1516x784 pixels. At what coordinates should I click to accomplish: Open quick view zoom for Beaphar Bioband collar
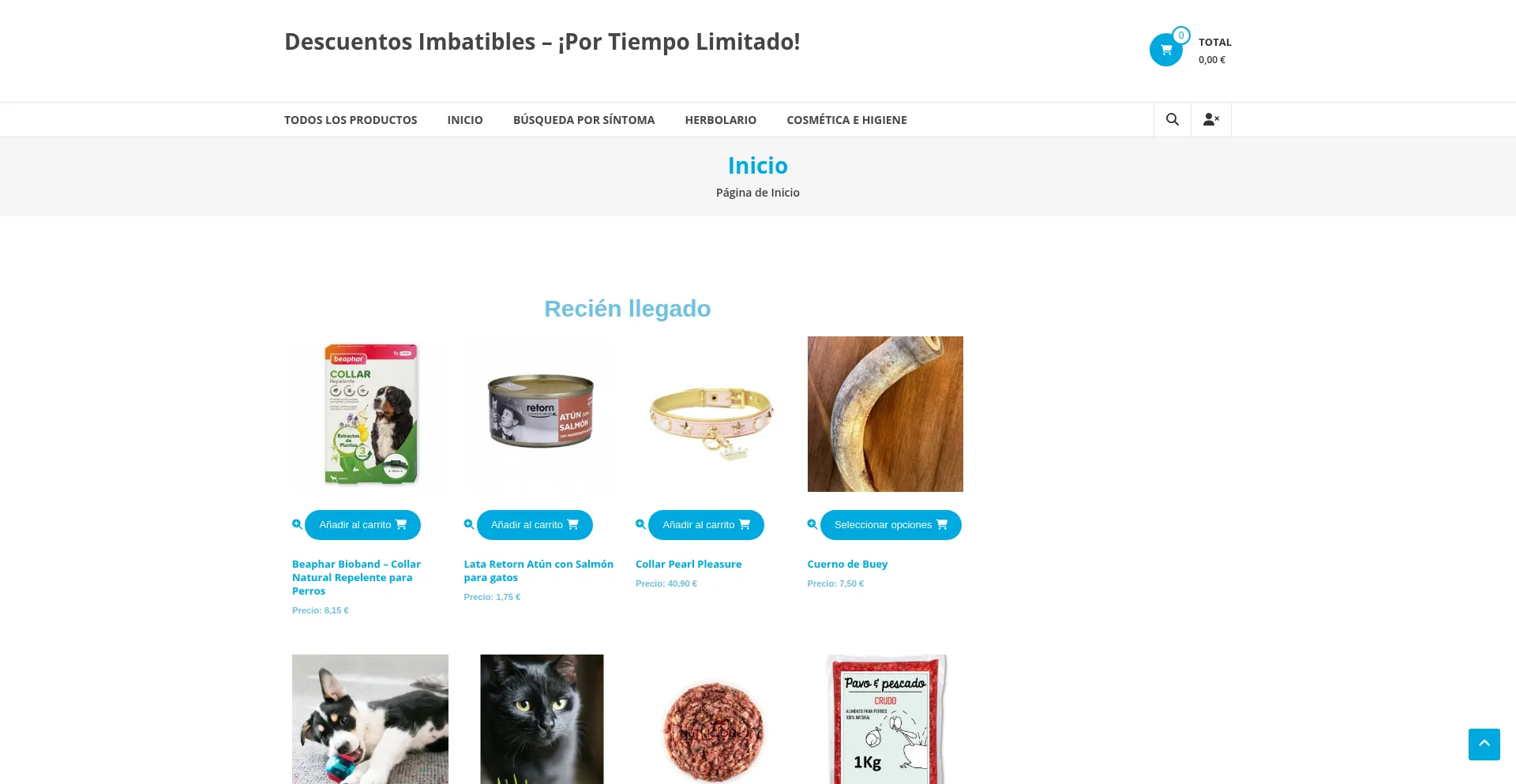pos(297,524)
